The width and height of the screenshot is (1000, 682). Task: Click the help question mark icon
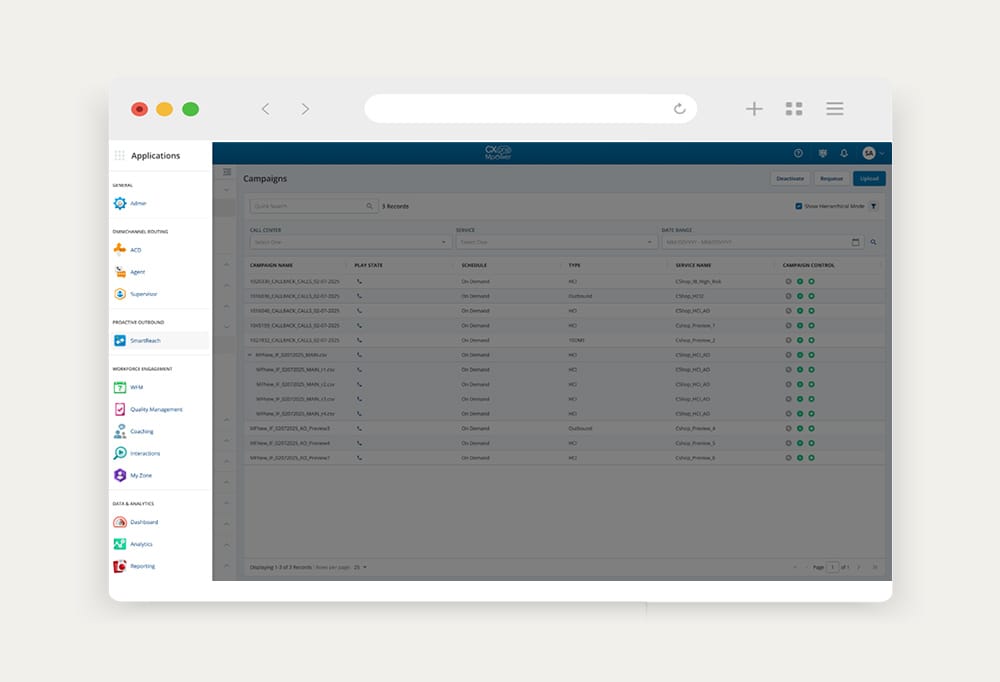[798, 153]
